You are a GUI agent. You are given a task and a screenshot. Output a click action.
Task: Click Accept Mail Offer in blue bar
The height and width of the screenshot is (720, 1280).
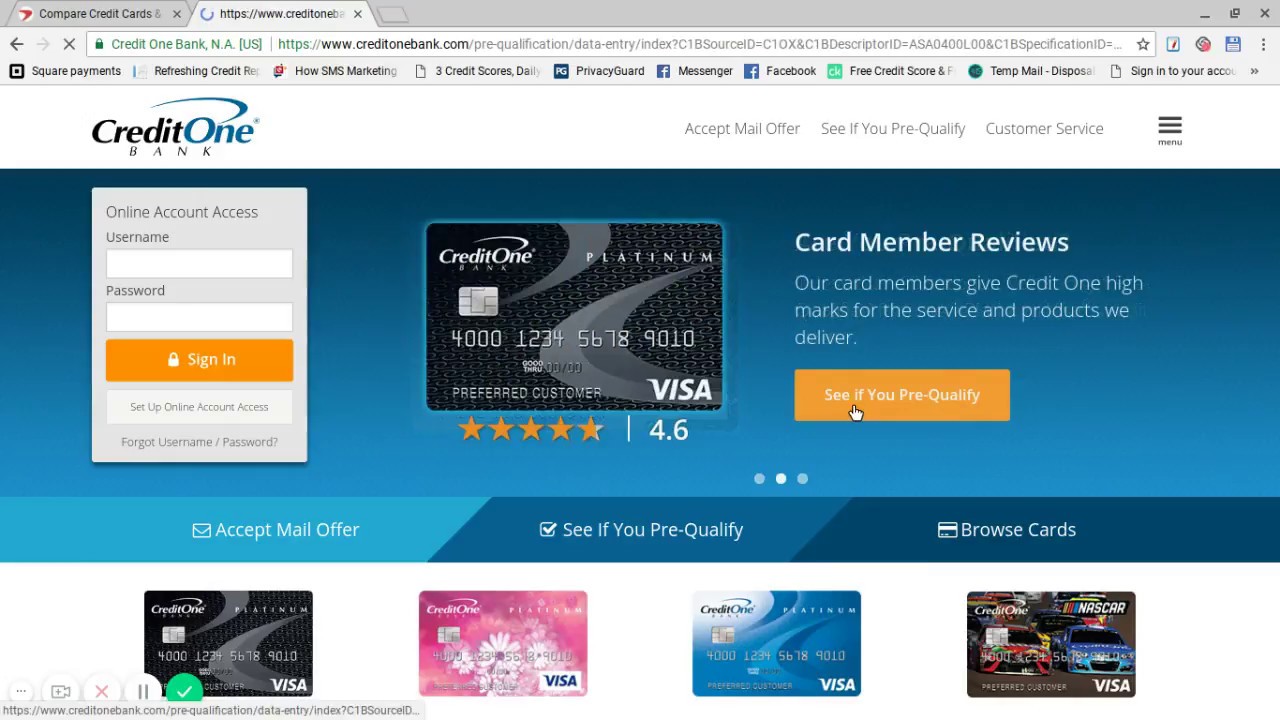tap(276, 530)
